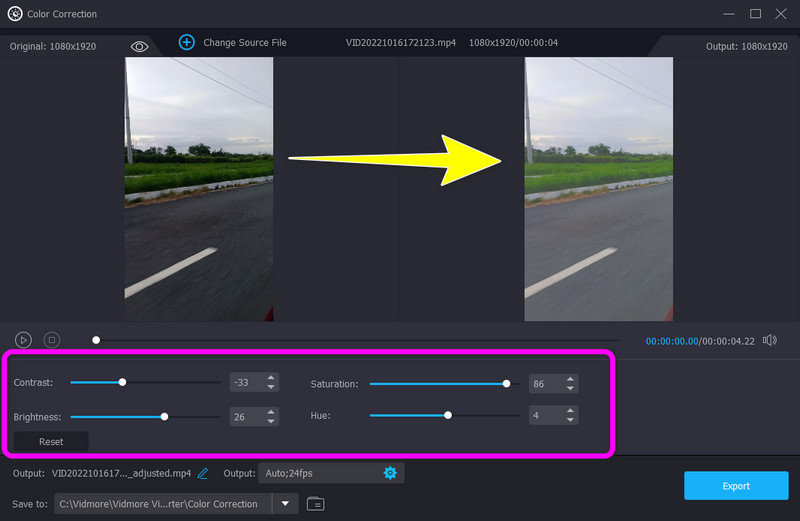Toggle the original preview eye icon

click(x=139, y=46)
